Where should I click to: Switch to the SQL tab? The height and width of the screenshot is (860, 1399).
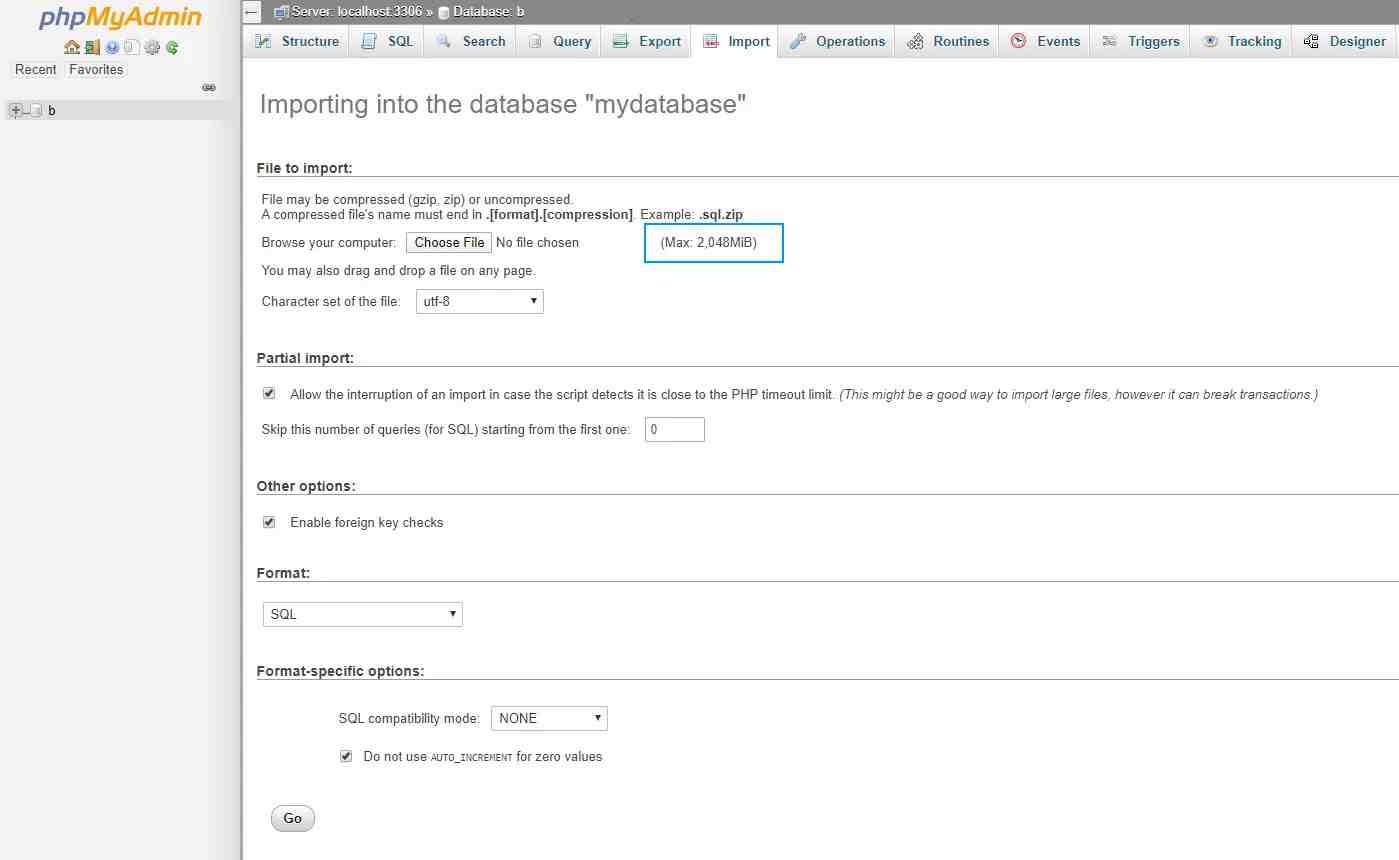pos(387,41)
